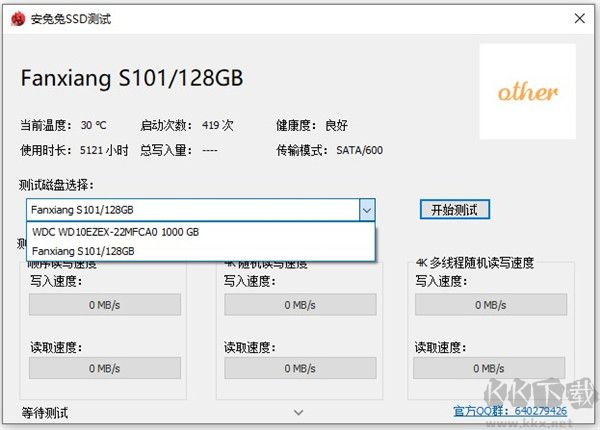This screenshot has width=600, height=430.
Task: Click the 'other' brand logo image
Action: point(528,91)
